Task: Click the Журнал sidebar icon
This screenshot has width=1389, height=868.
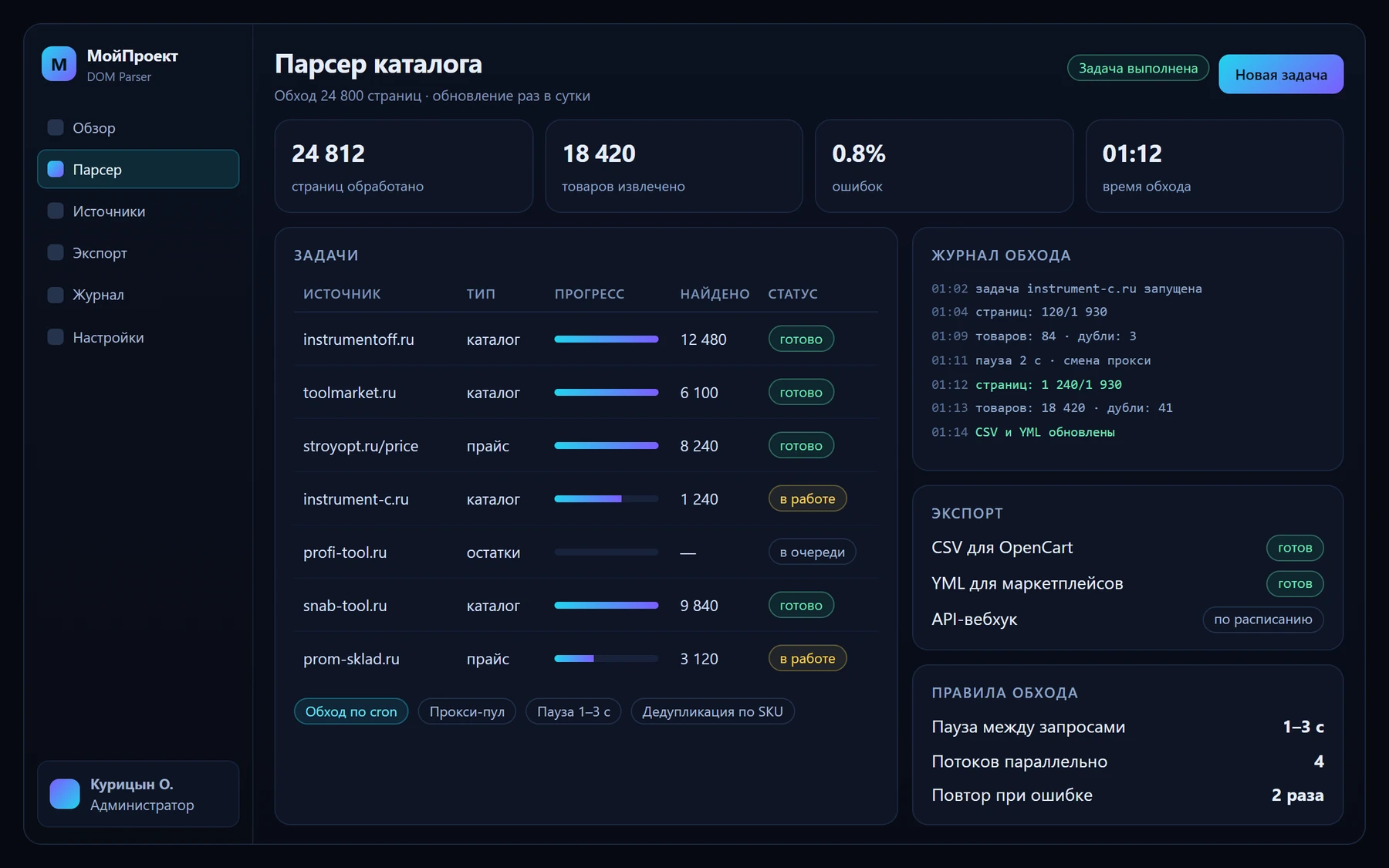Action: (56, 295)
